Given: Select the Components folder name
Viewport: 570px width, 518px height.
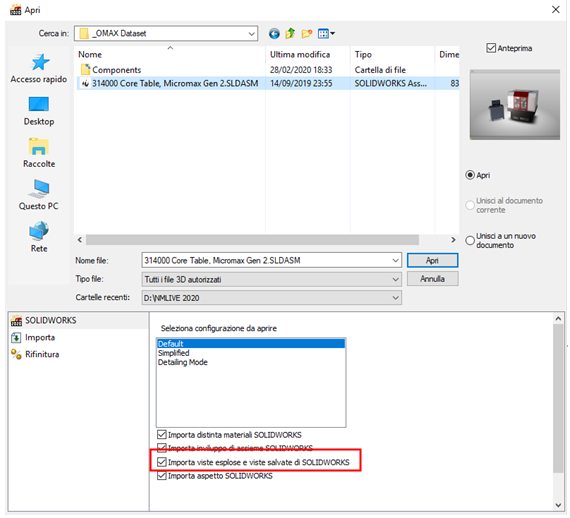Looking at the screenshot, I should 117,70.
